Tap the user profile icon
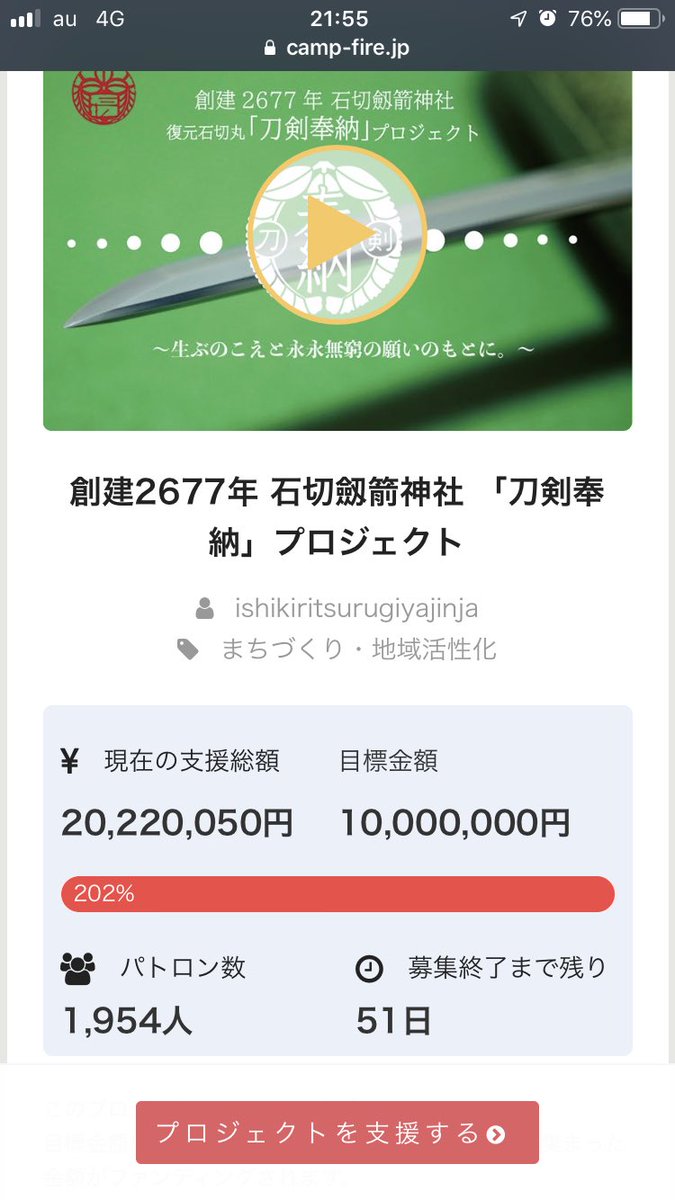 pyautogui.click(x=204, y=608)
